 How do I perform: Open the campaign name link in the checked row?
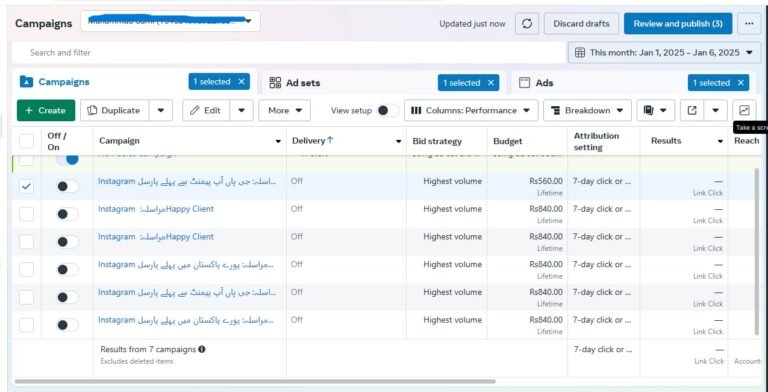(x=187, y=181)
